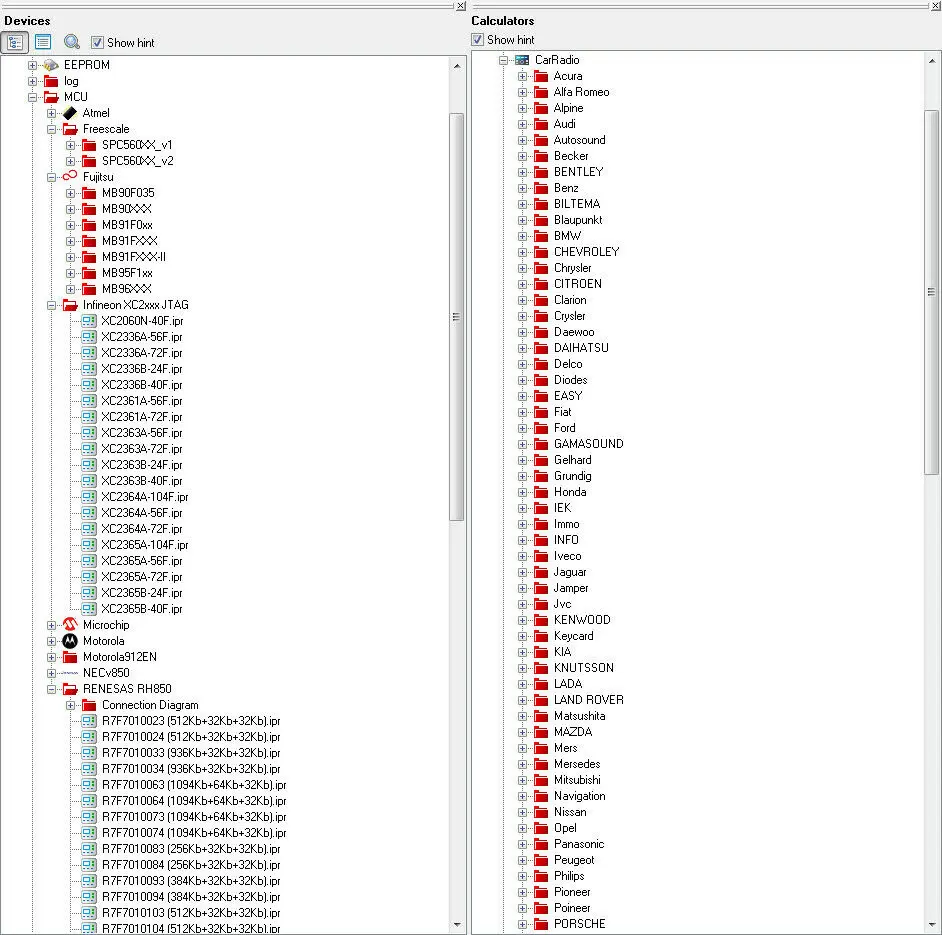Collapse the CarRadio node
Image resolution: width=942 pixels, height=935 pixels.
pos(503,60)
